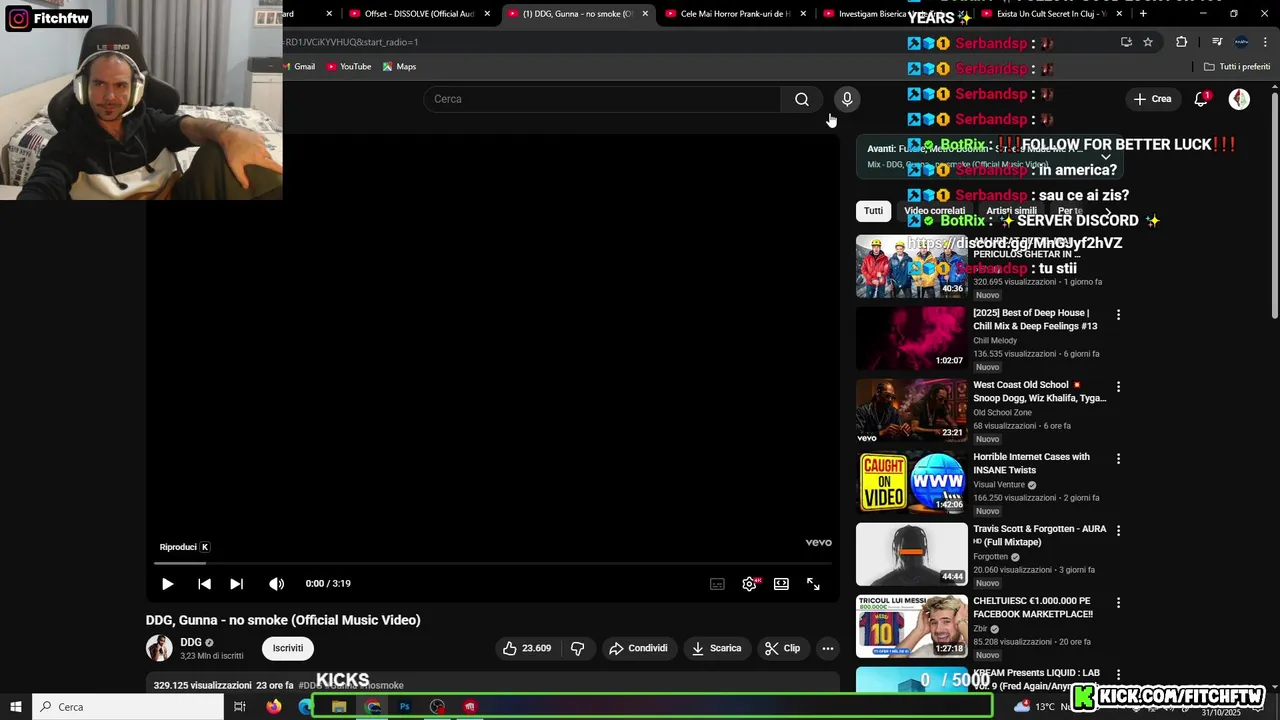Skip to next video in player

pyautogui.click(x=236, y=584)
